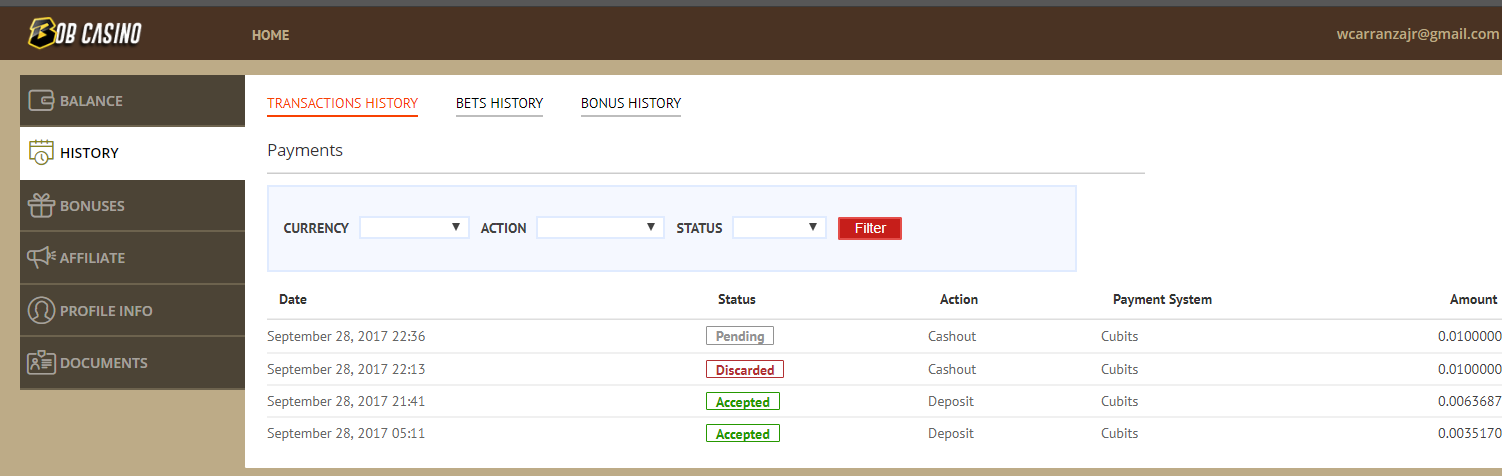Click the ID card Documents icon
The height and width of the screenshot is (476, 1502).
click(41, 362)
